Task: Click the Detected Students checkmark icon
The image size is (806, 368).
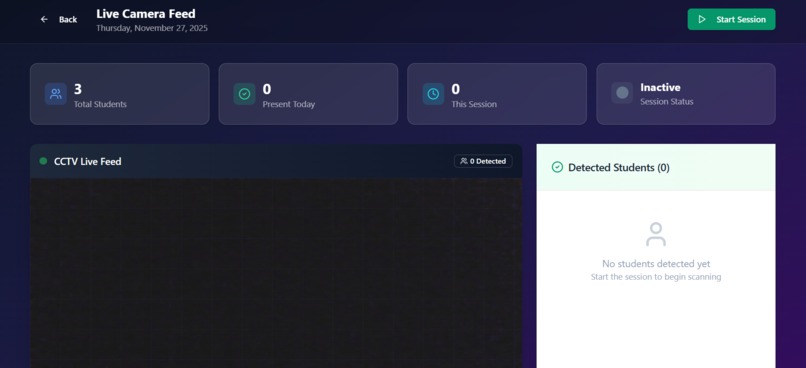Action: 557,167
